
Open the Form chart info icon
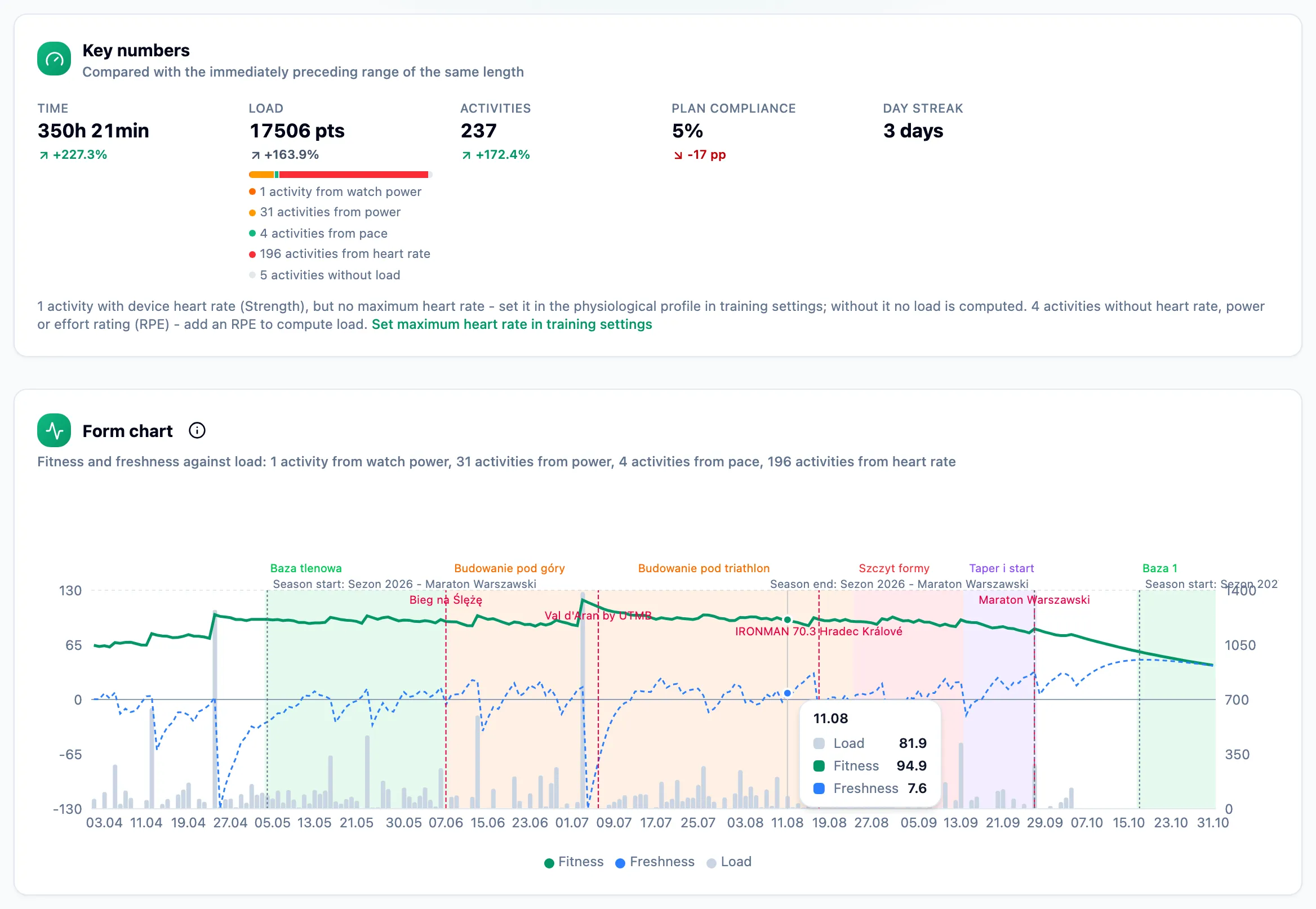pyautogui.click(x=197, y=431)
